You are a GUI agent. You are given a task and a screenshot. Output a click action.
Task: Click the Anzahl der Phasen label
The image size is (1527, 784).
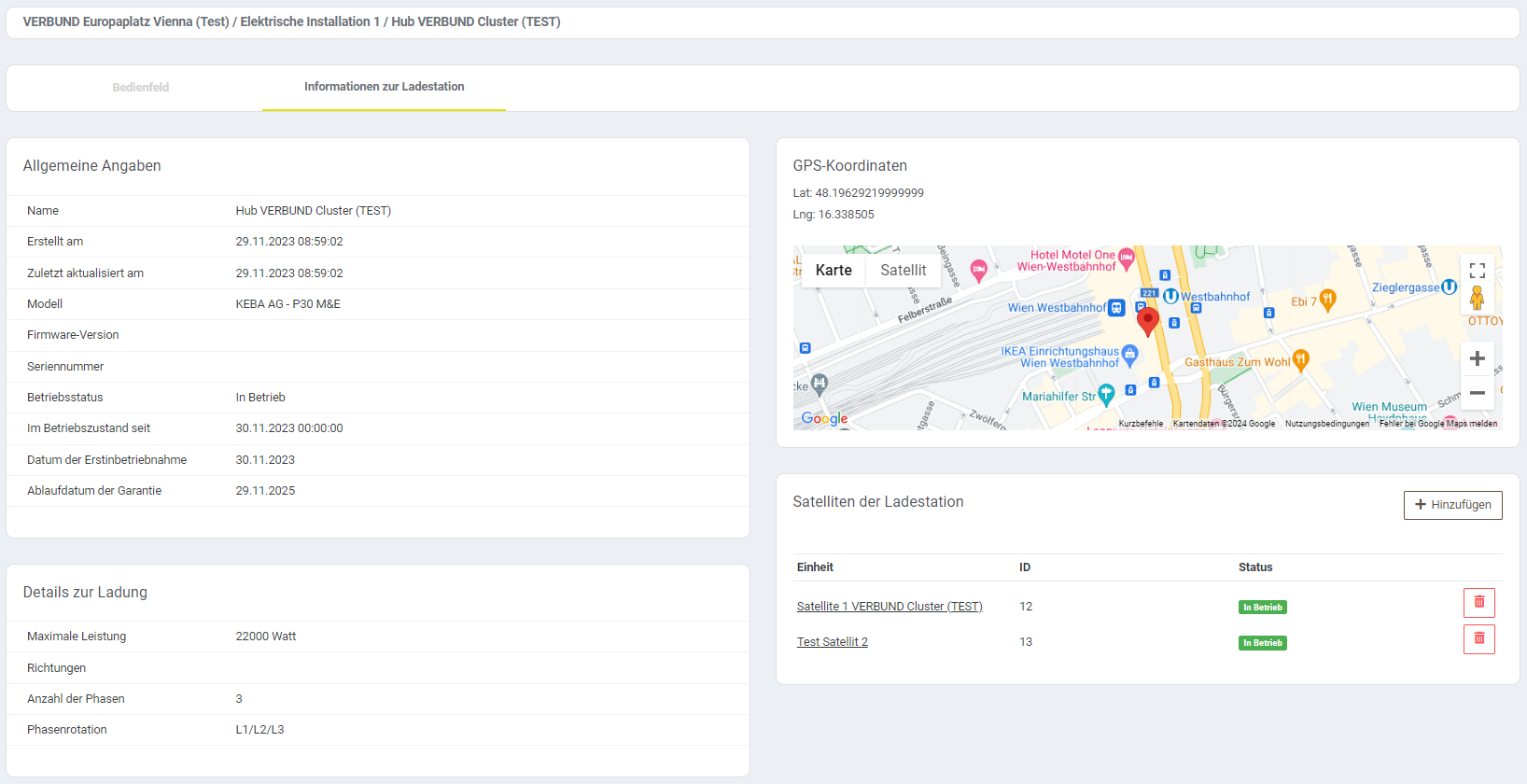pos(76,699)
